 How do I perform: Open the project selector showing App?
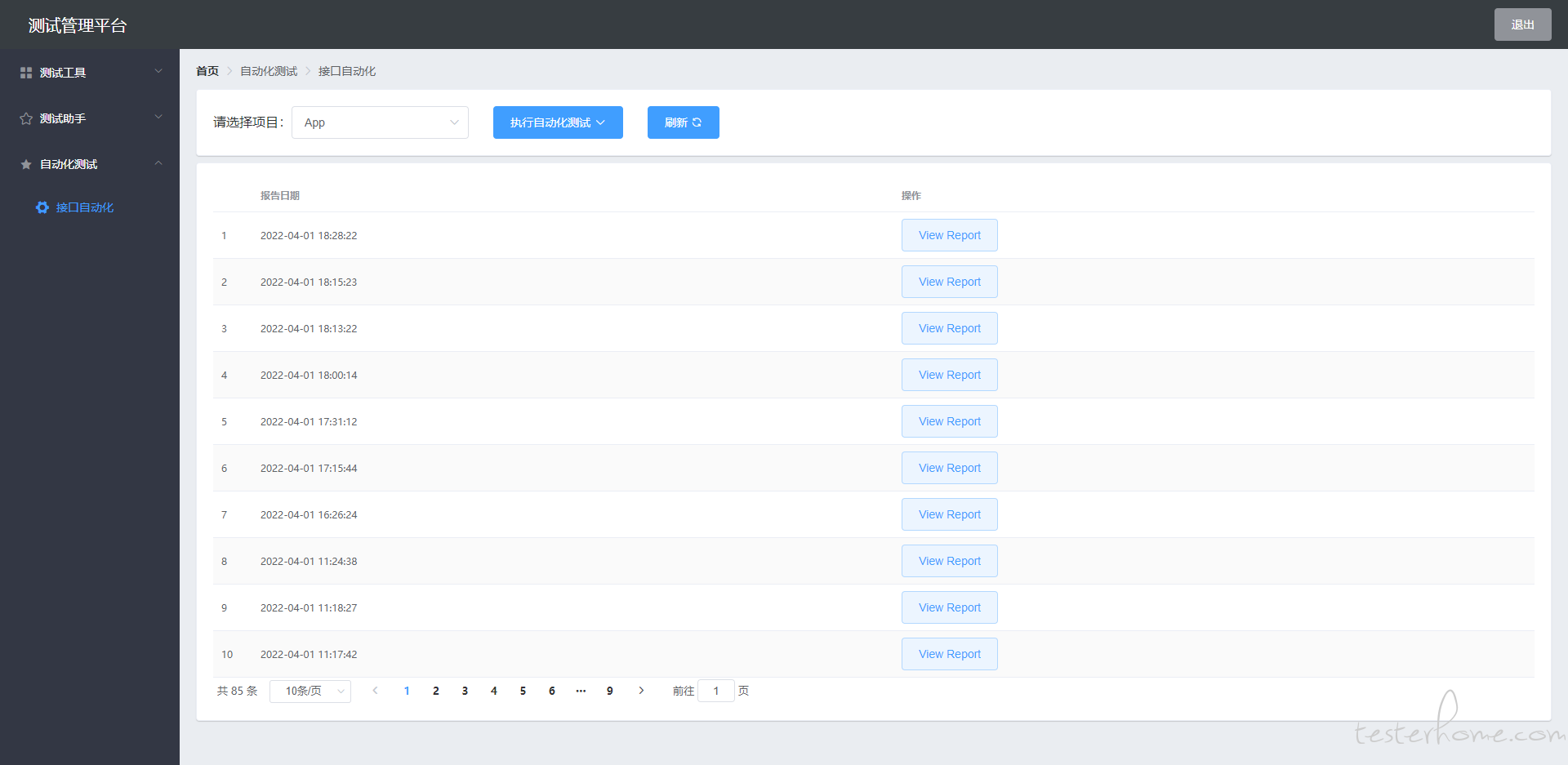click(380, 122)
